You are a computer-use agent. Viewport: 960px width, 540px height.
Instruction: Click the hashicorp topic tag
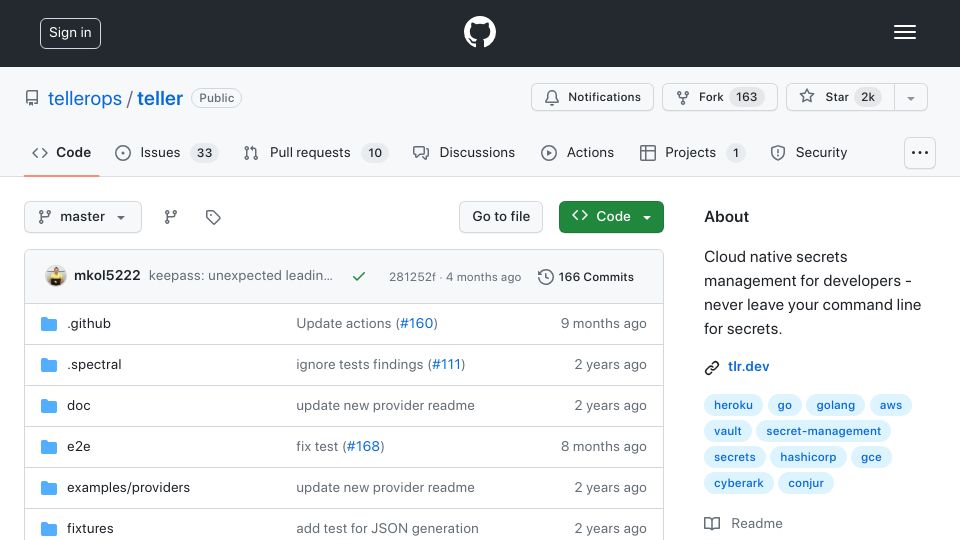click(808, 457)
